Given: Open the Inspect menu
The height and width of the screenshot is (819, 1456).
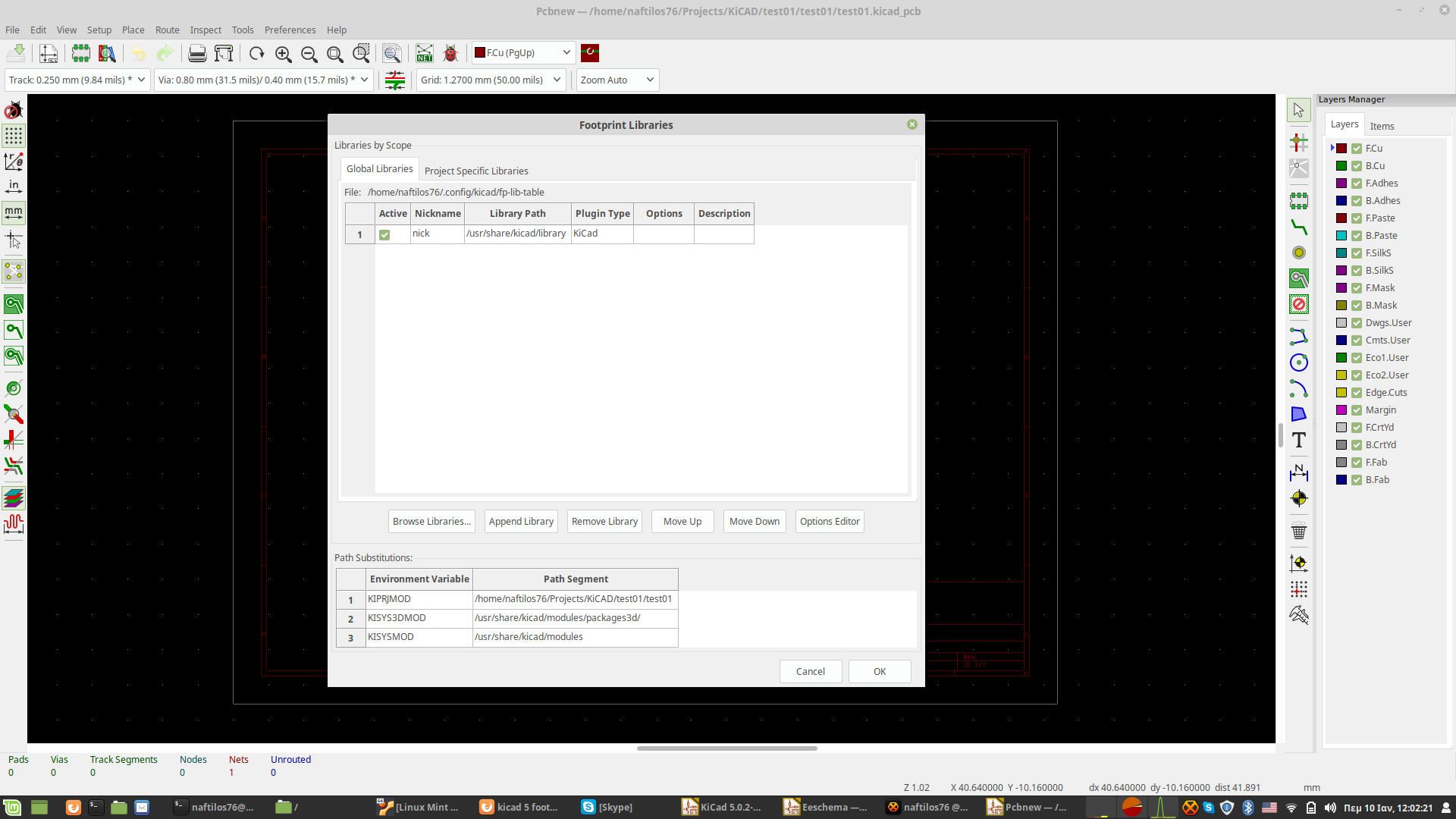Looking at the screenshot, I should click(206, 30).
